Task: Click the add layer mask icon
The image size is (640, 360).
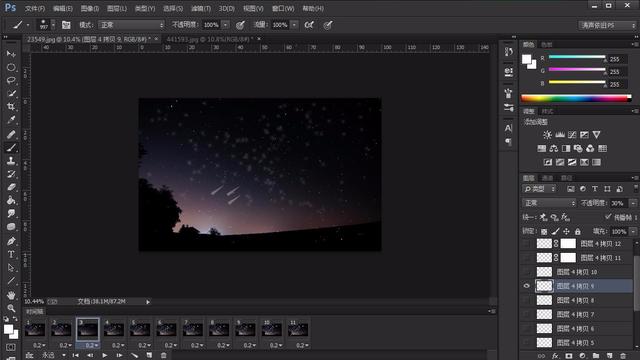Action: (x=569, y=356)
